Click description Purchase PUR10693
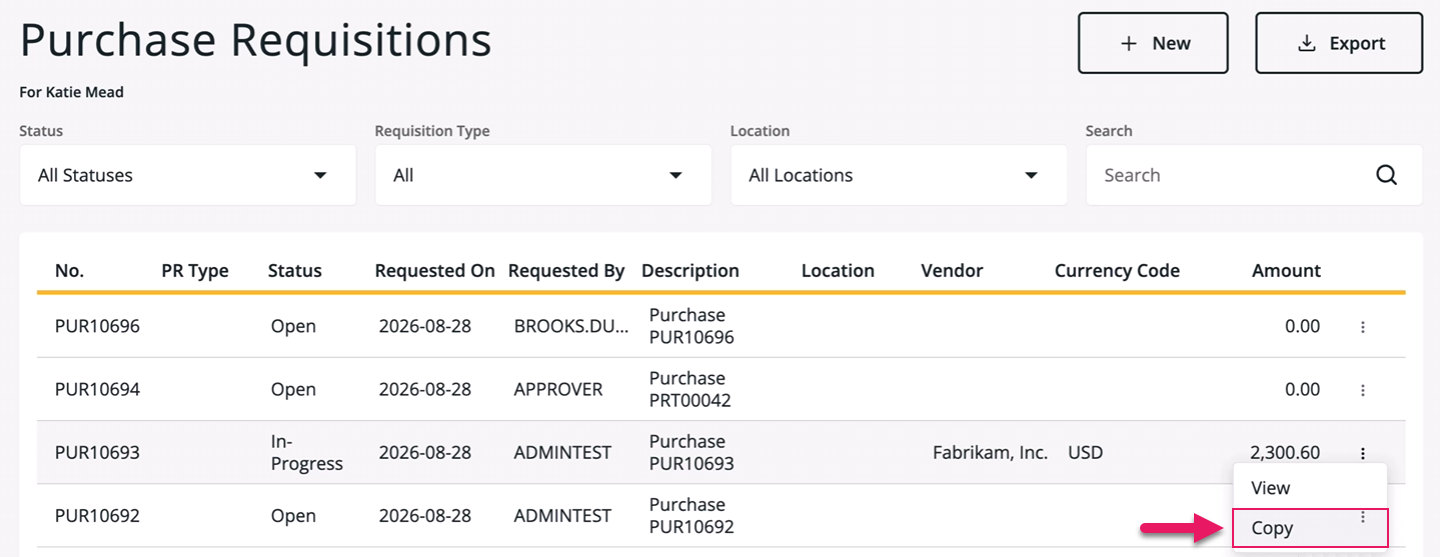The image size is (1440, 557). point(691,453)
